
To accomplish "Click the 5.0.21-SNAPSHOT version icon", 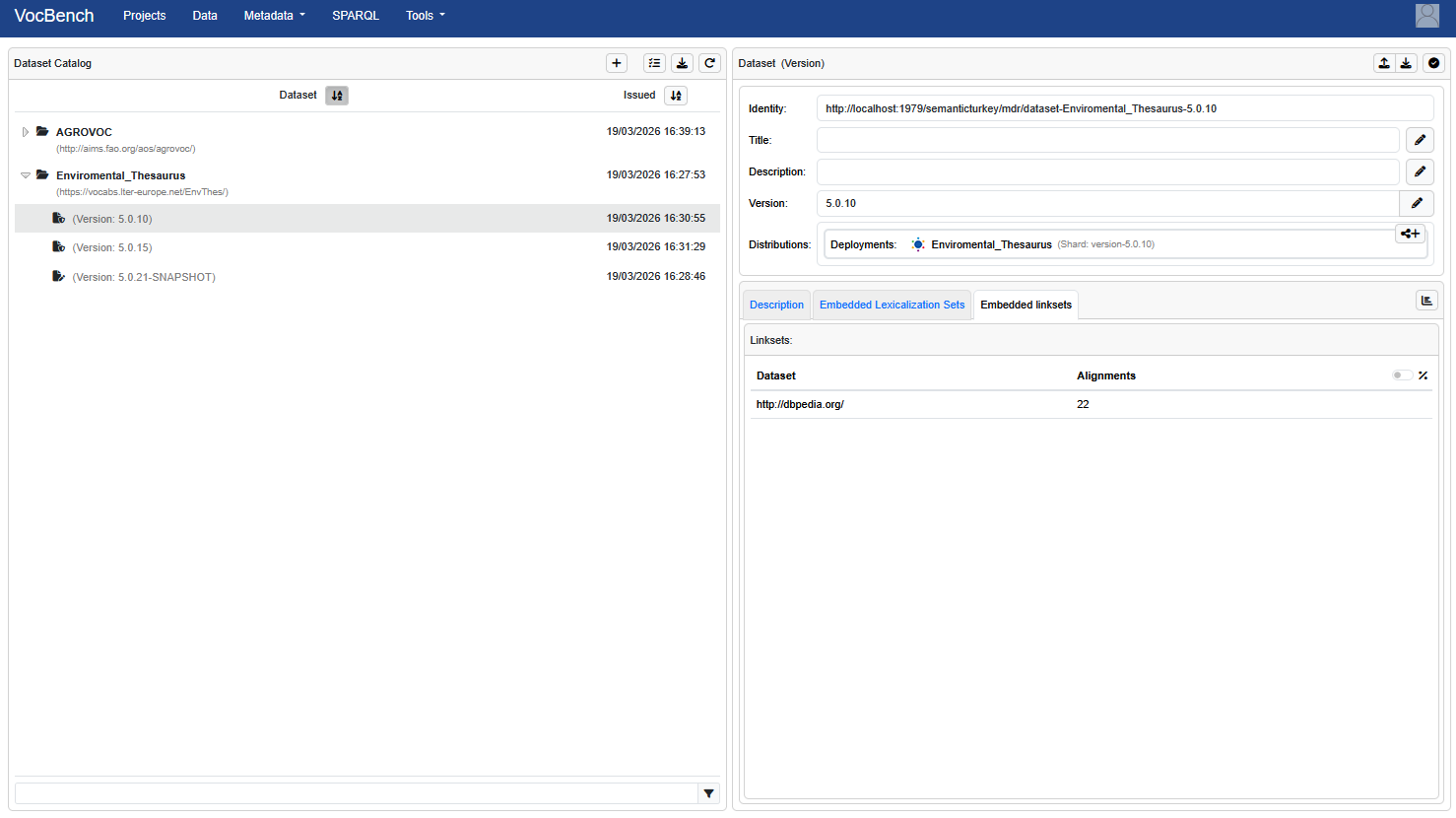I will 59,276.
